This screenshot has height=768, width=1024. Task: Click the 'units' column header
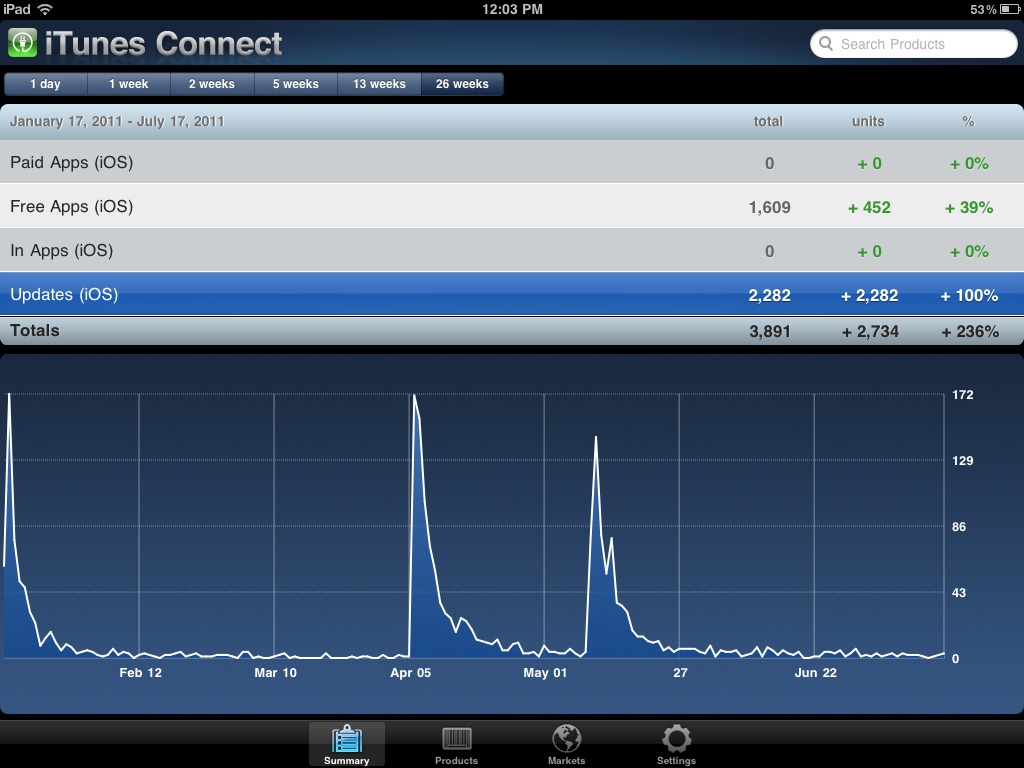point(868,121)
